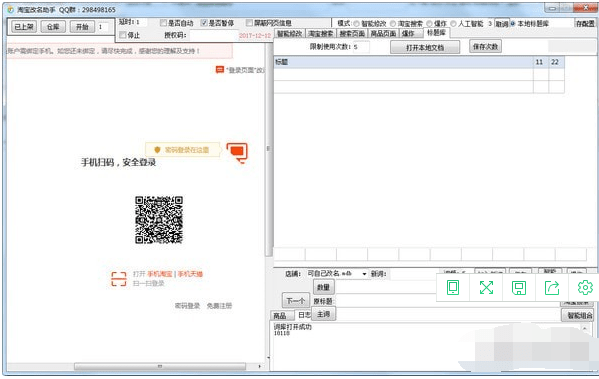Tick the 停止 checkbox
This screenshot has height=379, width=599.
pos(123,35)
